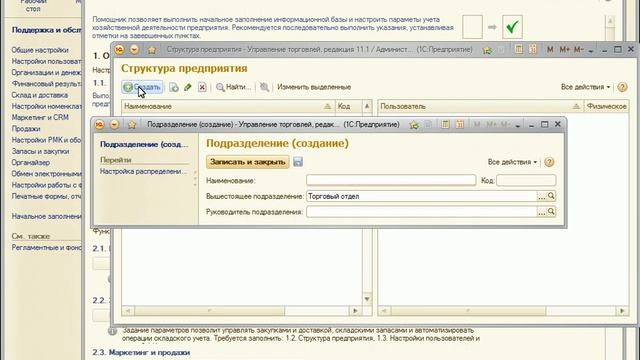Click 1C main menu icon of Структура предприятия window
This screenshot has height=360, width=640.
click(119, 50)
